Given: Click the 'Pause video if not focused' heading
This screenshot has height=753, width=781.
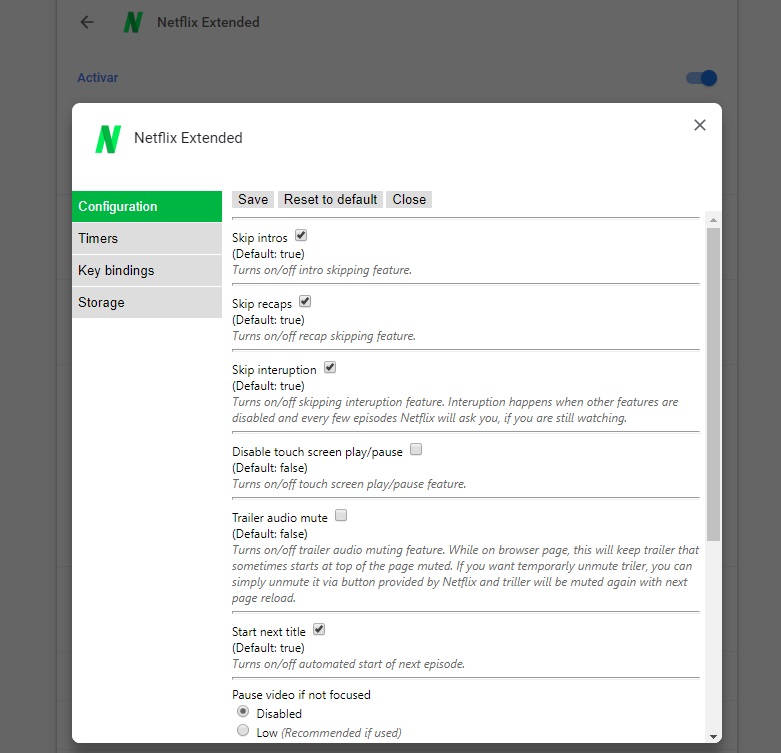Looking at the screenshot, I should pyautogui.click(x=301, y=695).
